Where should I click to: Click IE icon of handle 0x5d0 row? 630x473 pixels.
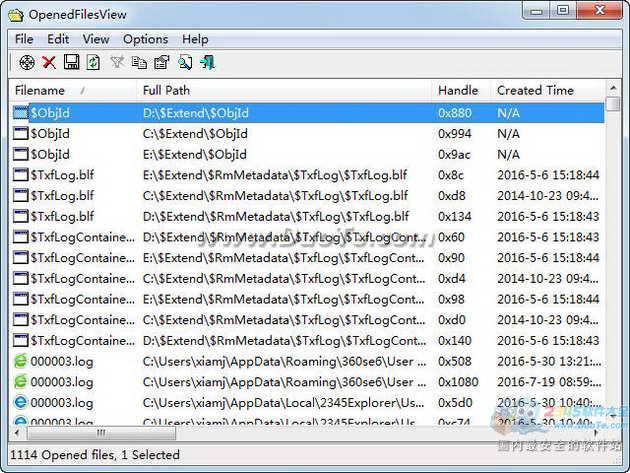click(20, 403)
